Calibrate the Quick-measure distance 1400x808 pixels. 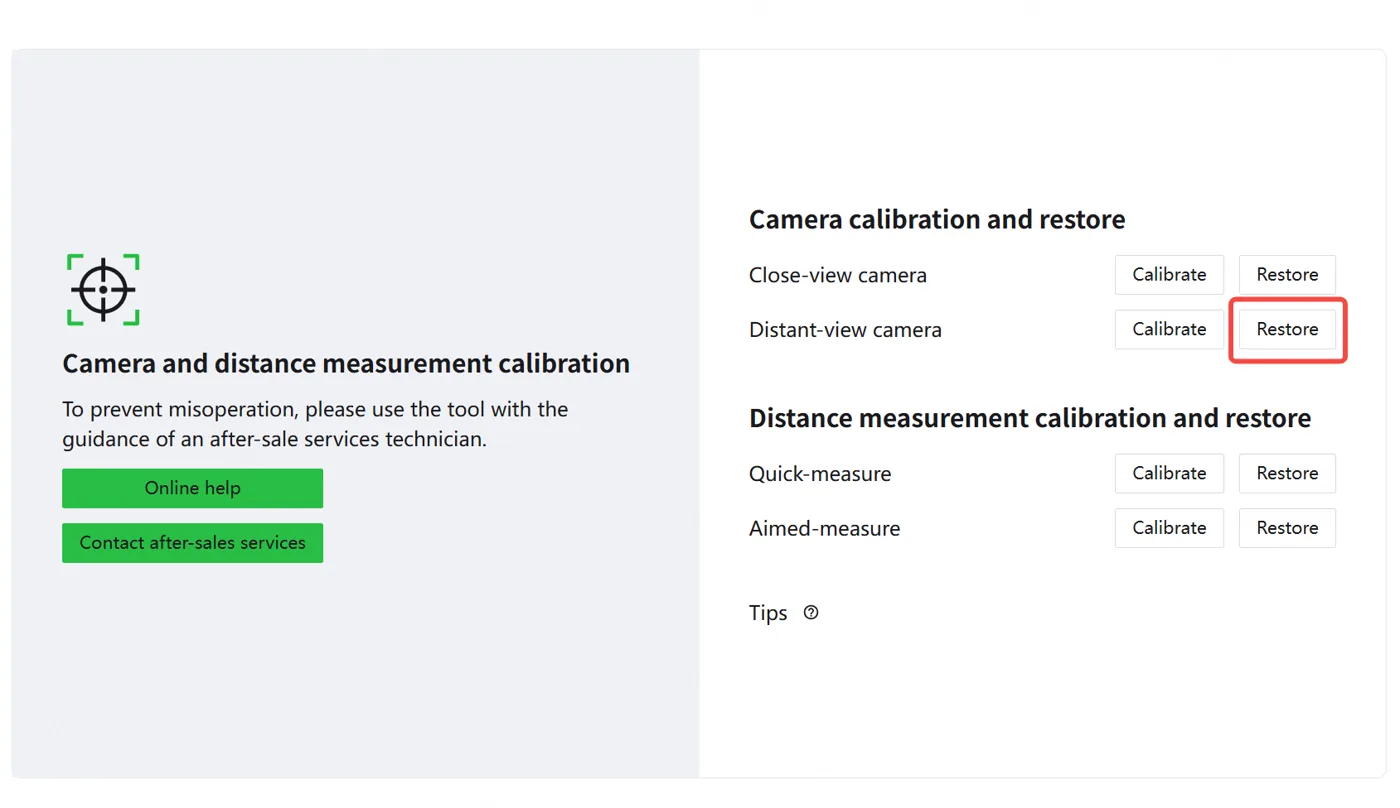pyautogui.click(x=1169, y=473)
